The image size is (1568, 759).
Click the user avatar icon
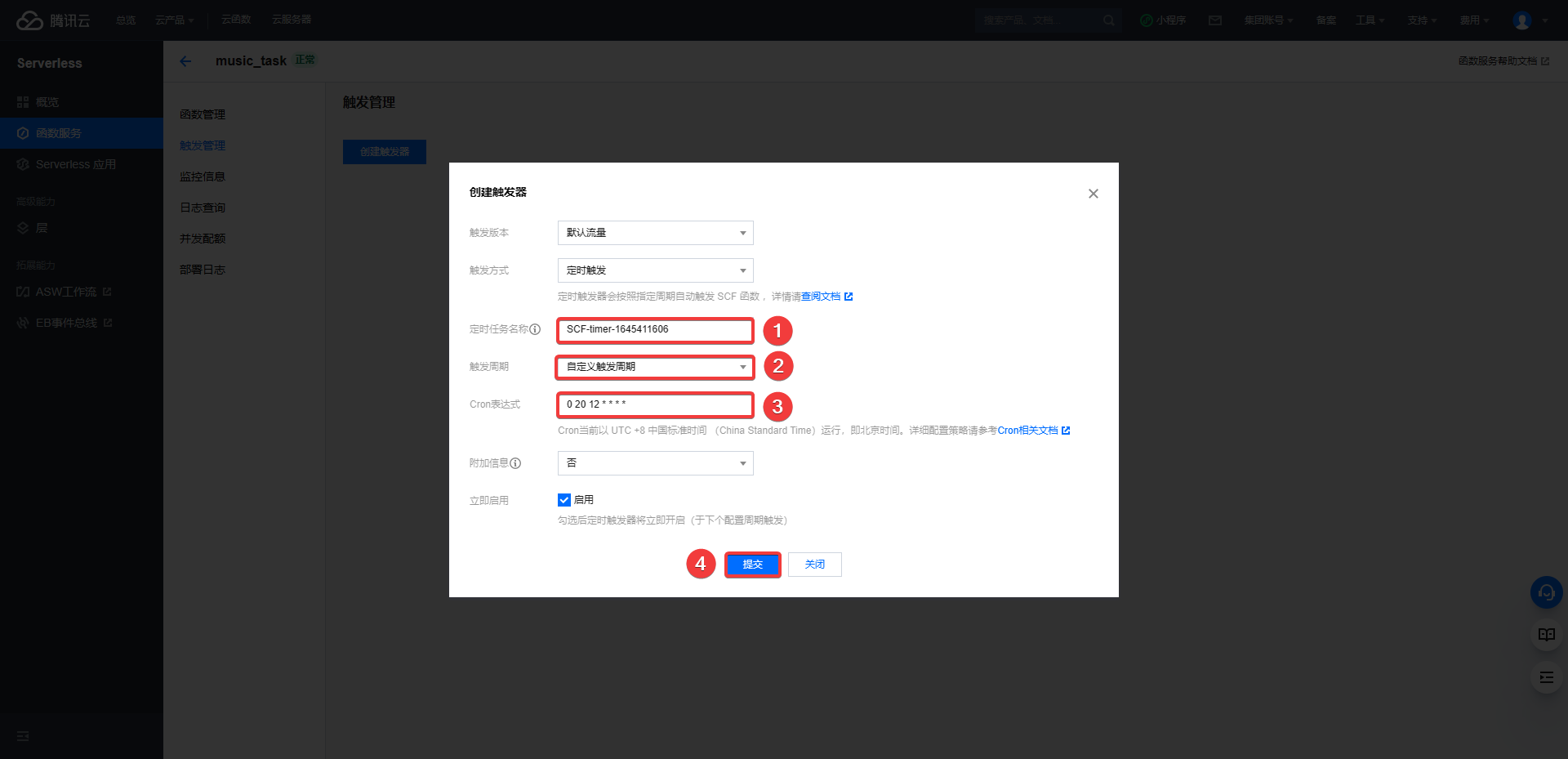tap(1521, 20)
